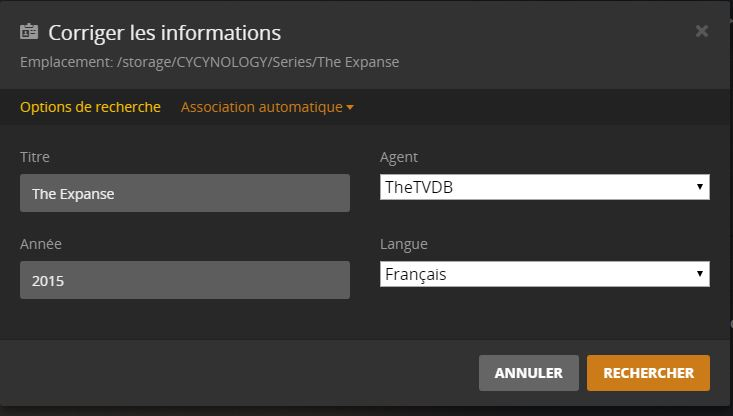The height and width of the screenshot is (416, 733).
Task: Click the caret next to Association automatique
Action: 350,108
